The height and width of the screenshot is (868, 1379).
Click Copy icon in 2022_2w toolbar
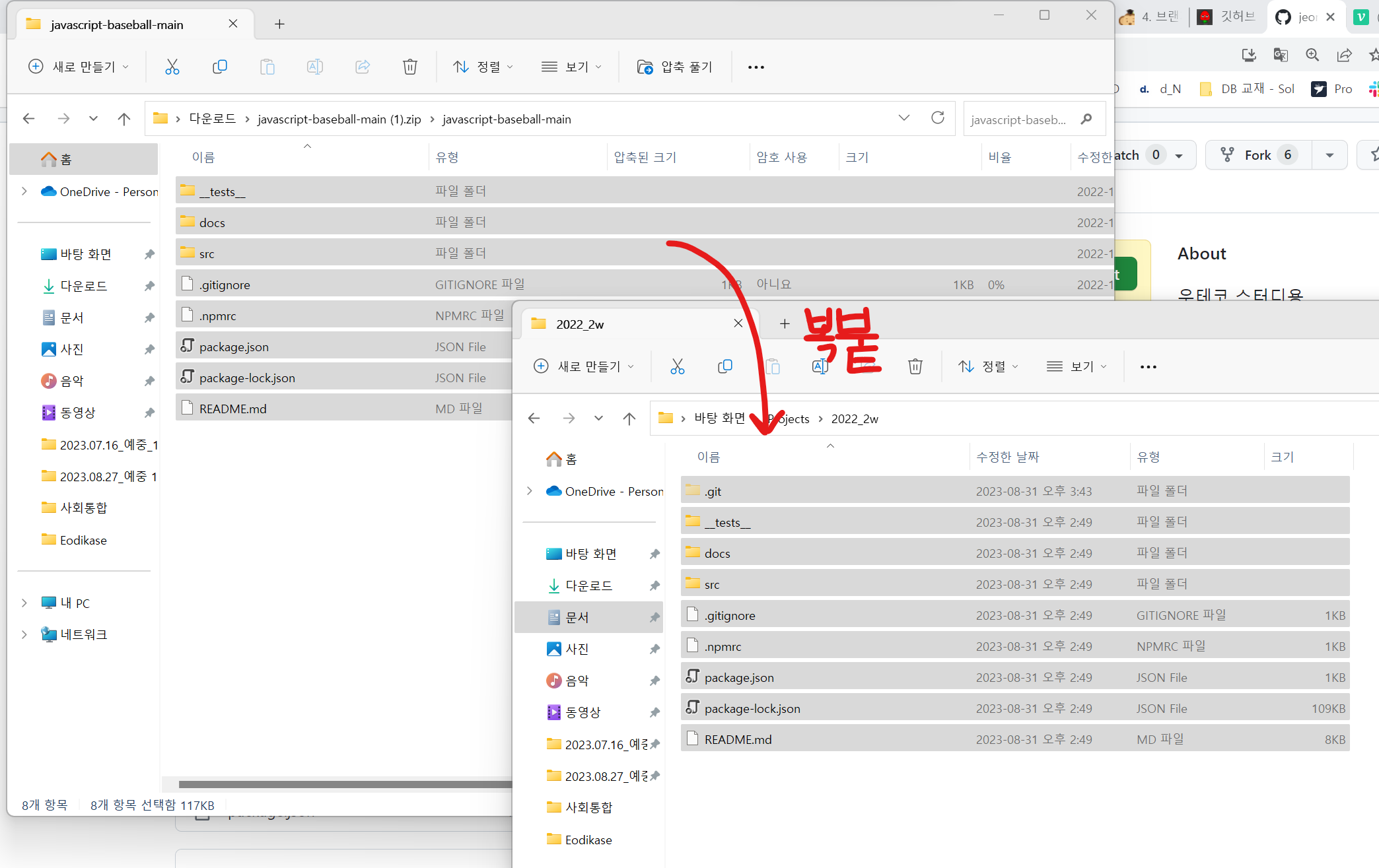(725, 366)
